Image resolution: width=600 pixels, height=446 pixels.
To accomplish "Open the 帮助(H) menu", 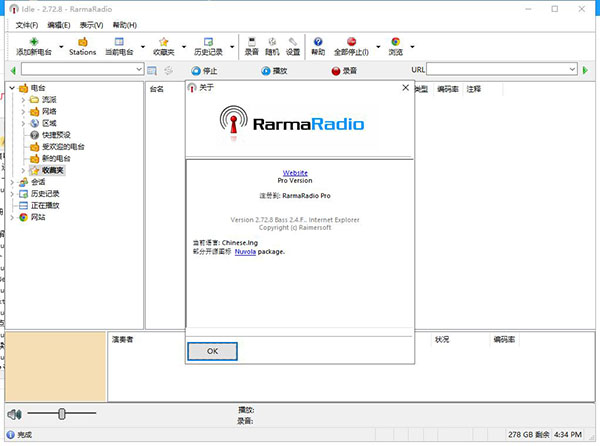I will 125,25.
